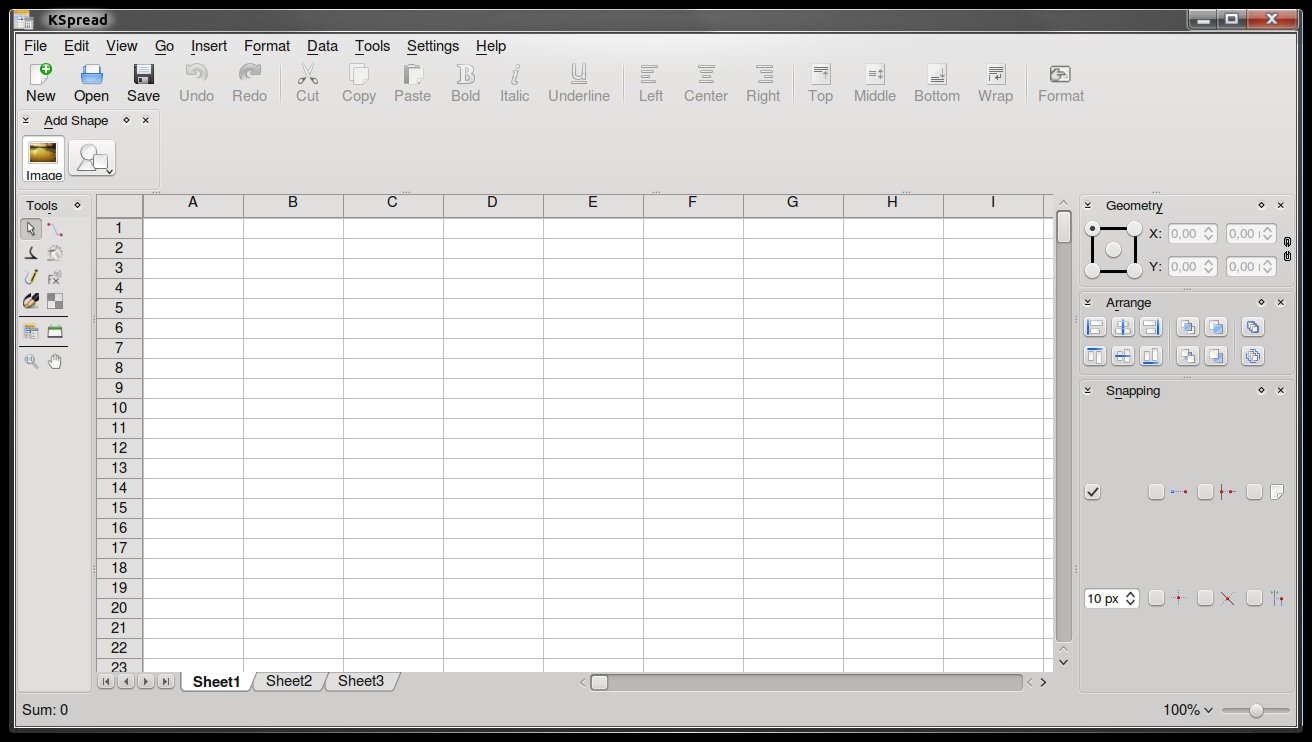The width and height of the screenshot is (1312, 742).
Task: Uncheck the checked snapping enable checkbox
Action: click(x=1093, y=492)
